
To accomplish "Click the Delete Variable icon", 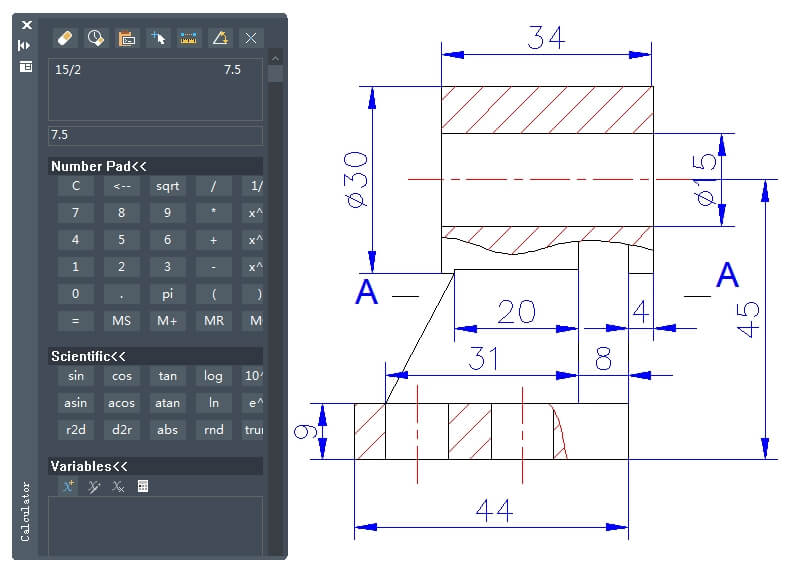I will click(x=118, y=487).
